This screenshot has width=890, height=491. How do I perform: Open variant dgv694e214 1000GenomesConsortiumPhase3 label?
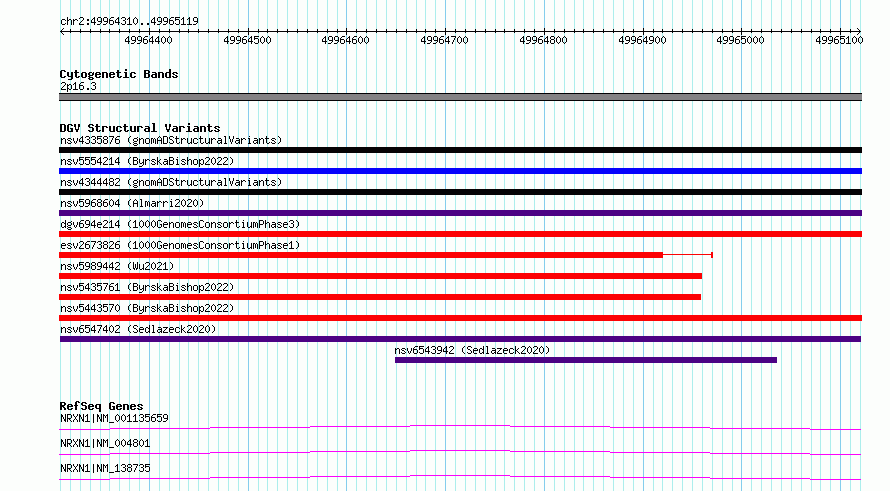click(x=180, y=224)
